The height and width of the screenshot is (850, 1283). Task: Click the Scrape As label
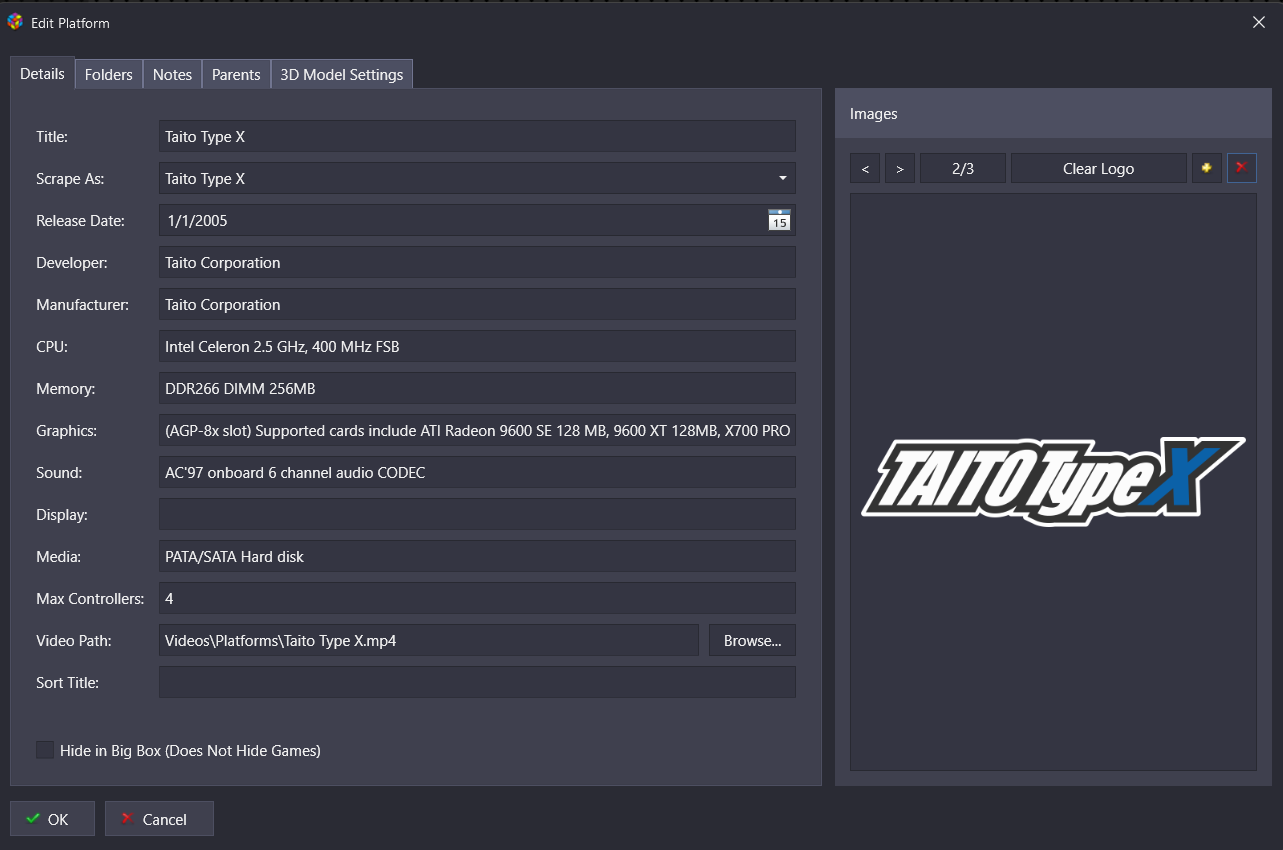(x=70, y=179)
